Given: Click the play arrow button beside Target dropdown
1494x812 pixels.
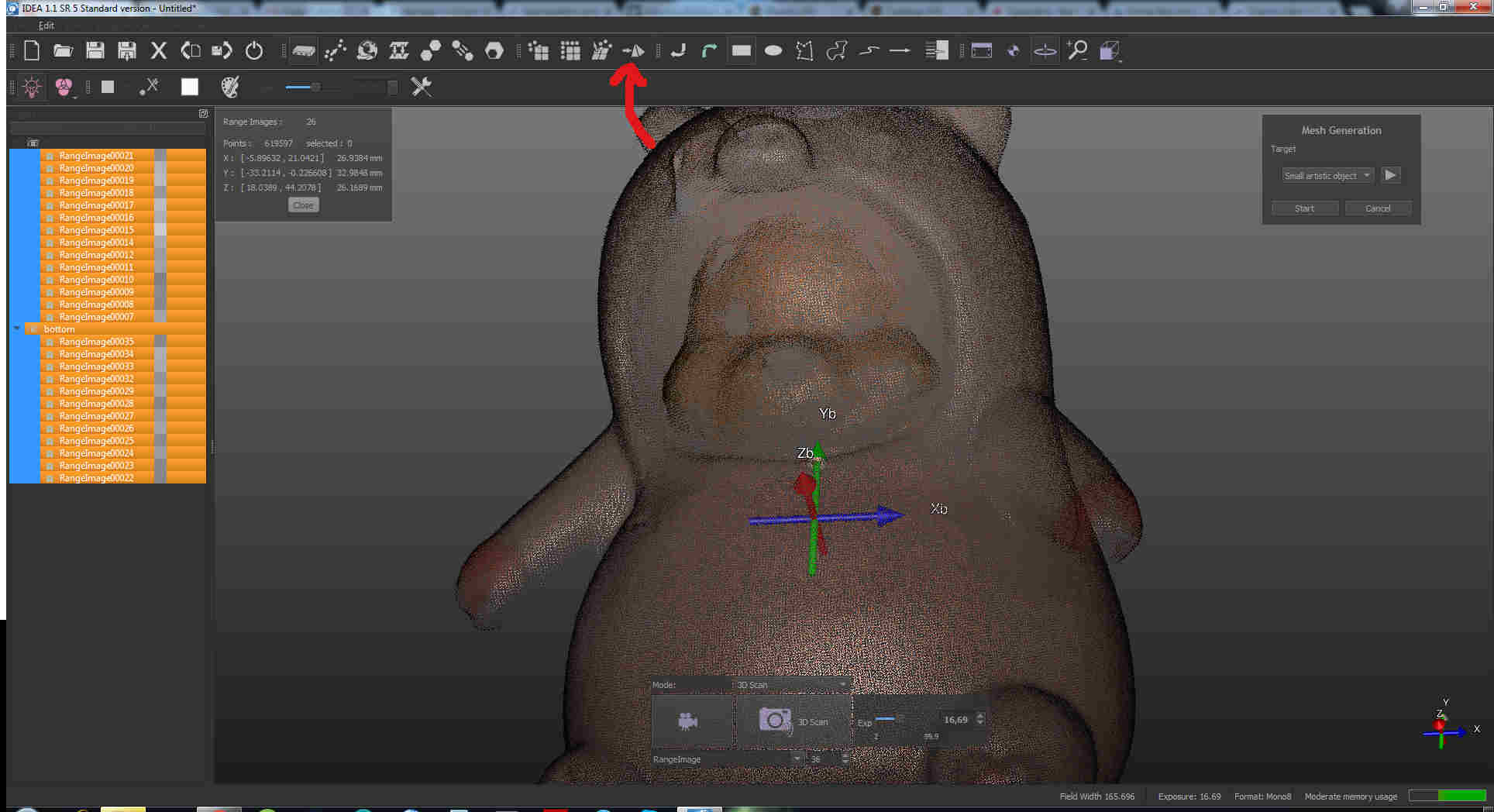Looking at the screenshot, I should click(1390, 175).
